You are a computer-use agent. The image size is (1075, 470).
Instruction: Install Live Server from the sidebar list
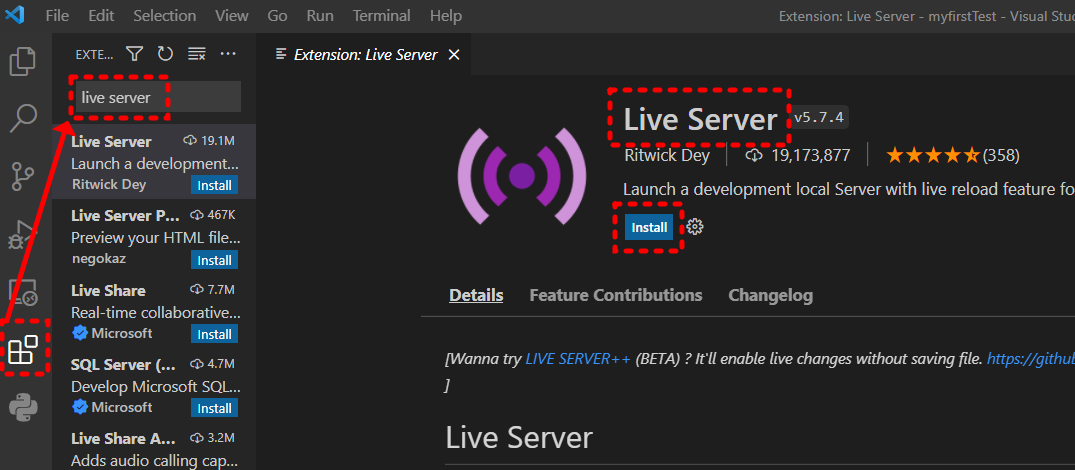coord(215,186)
